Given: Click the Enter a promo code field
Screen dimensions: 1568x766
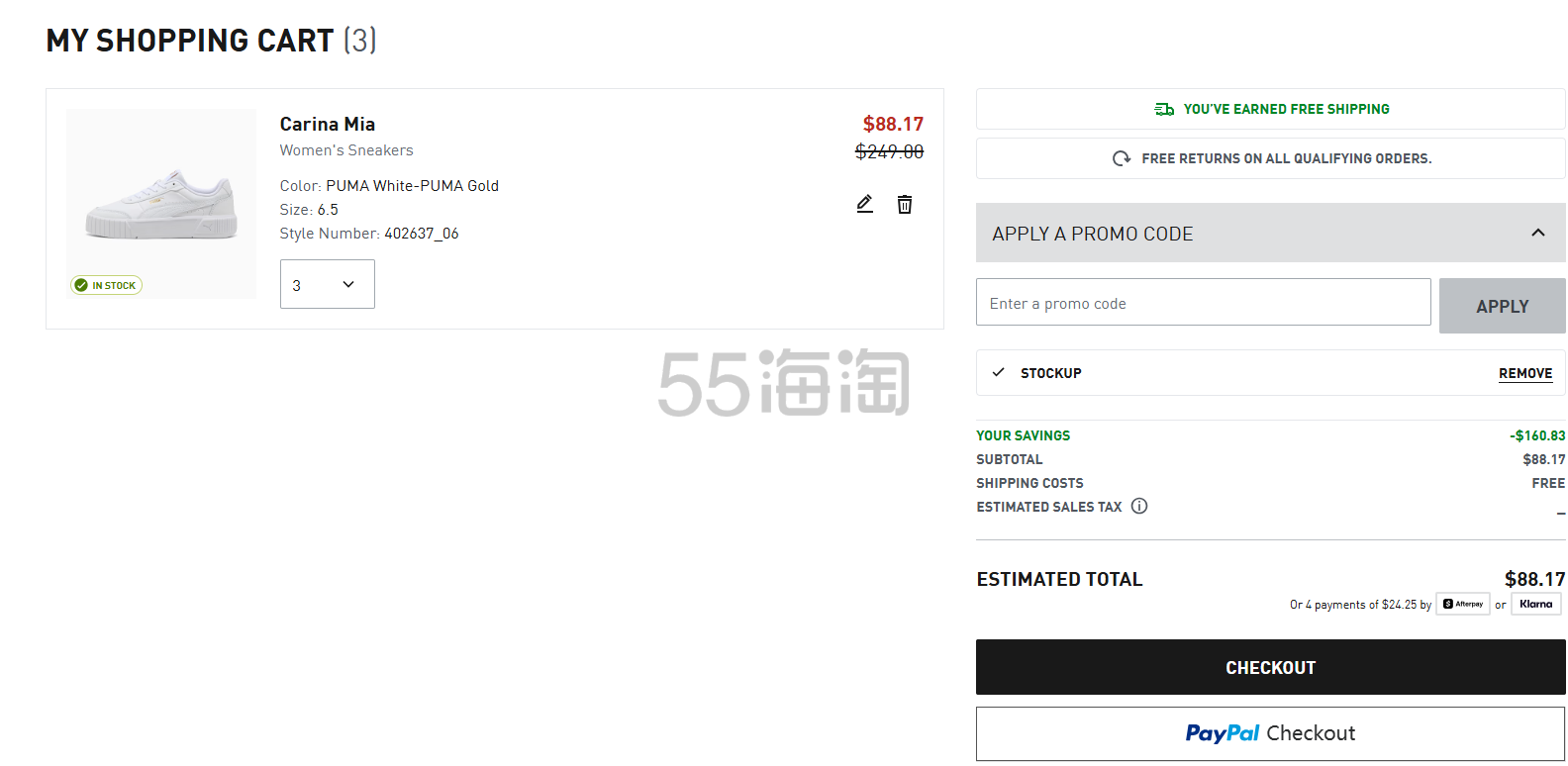Looking at the screenshot, I should tap(1203, 303).
